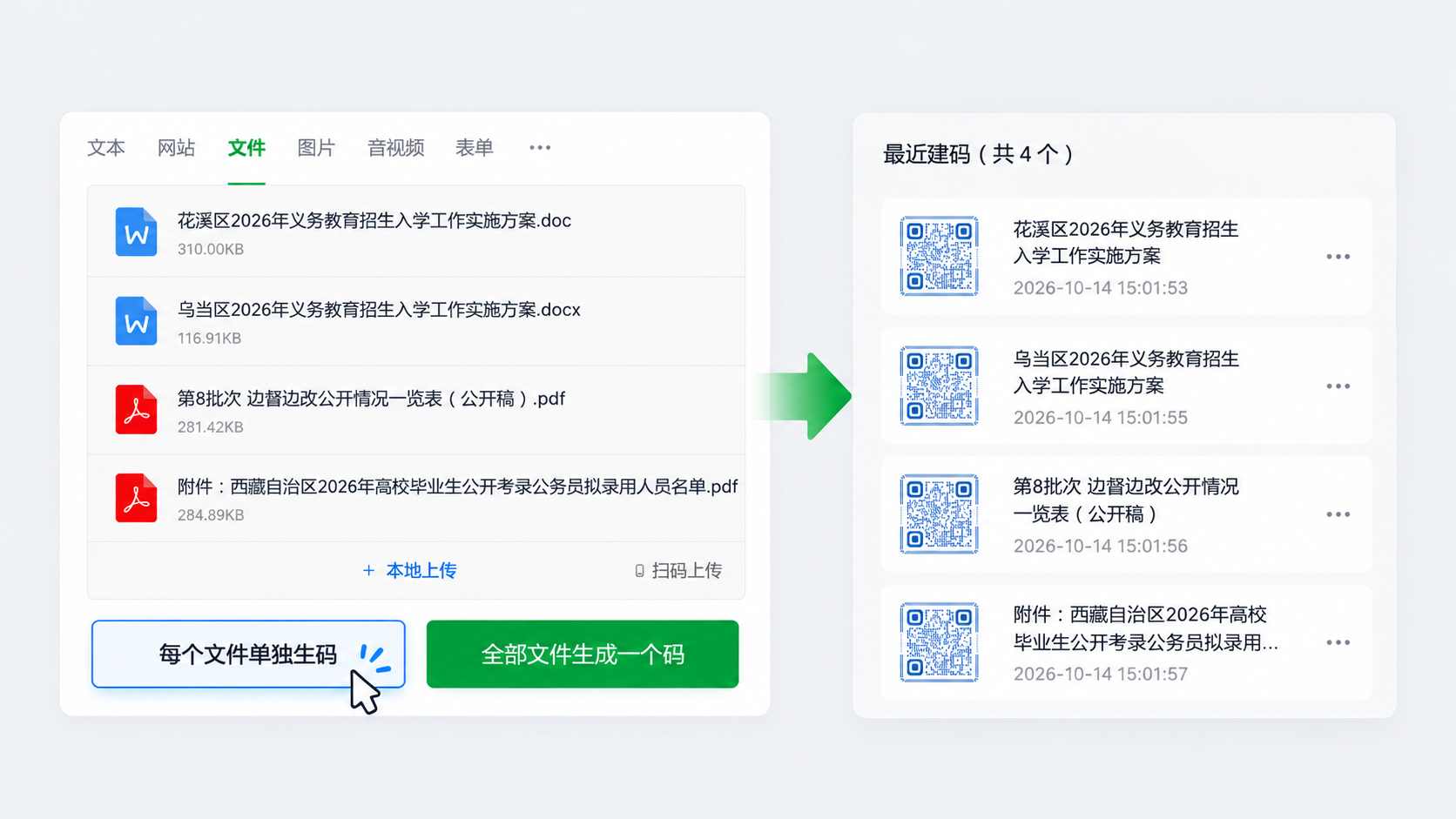This screenshot has width=1456, height=819.
Task: Open more options for 第8批次 QR code entry
Action: 1338,514
